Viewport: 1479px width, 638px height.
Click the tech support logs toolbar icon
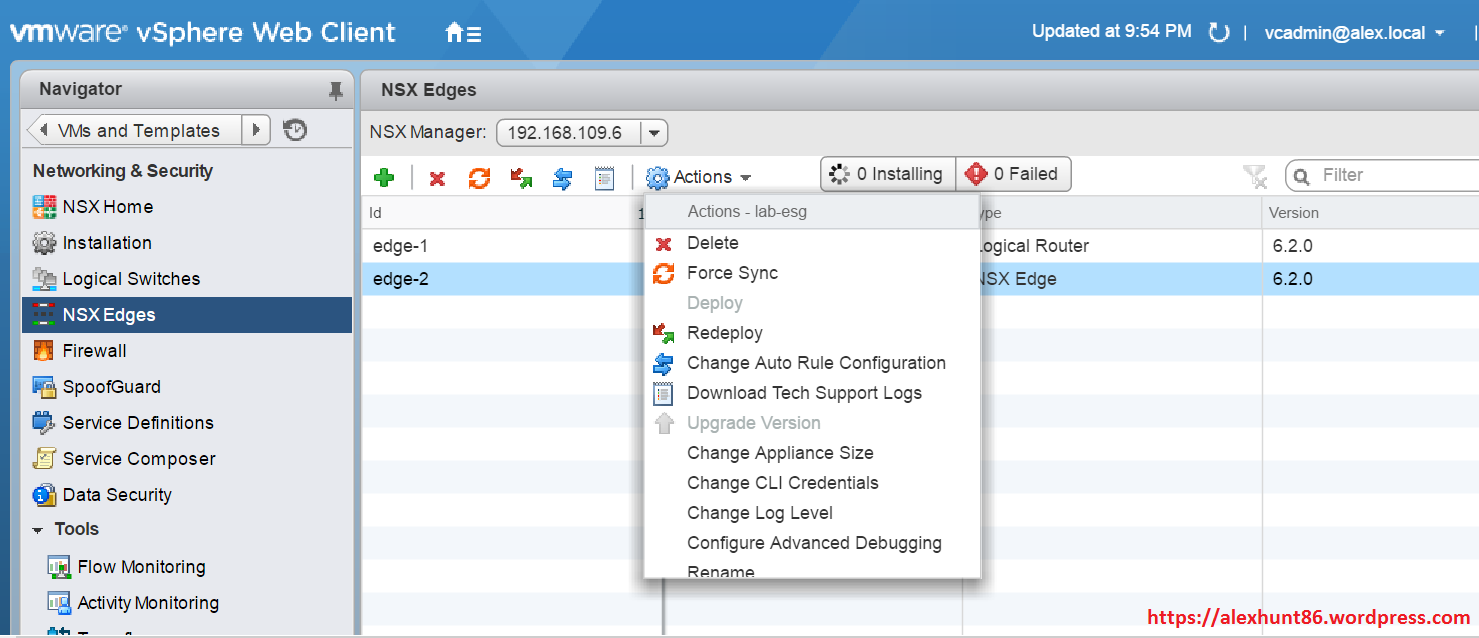tap(604, 178)
